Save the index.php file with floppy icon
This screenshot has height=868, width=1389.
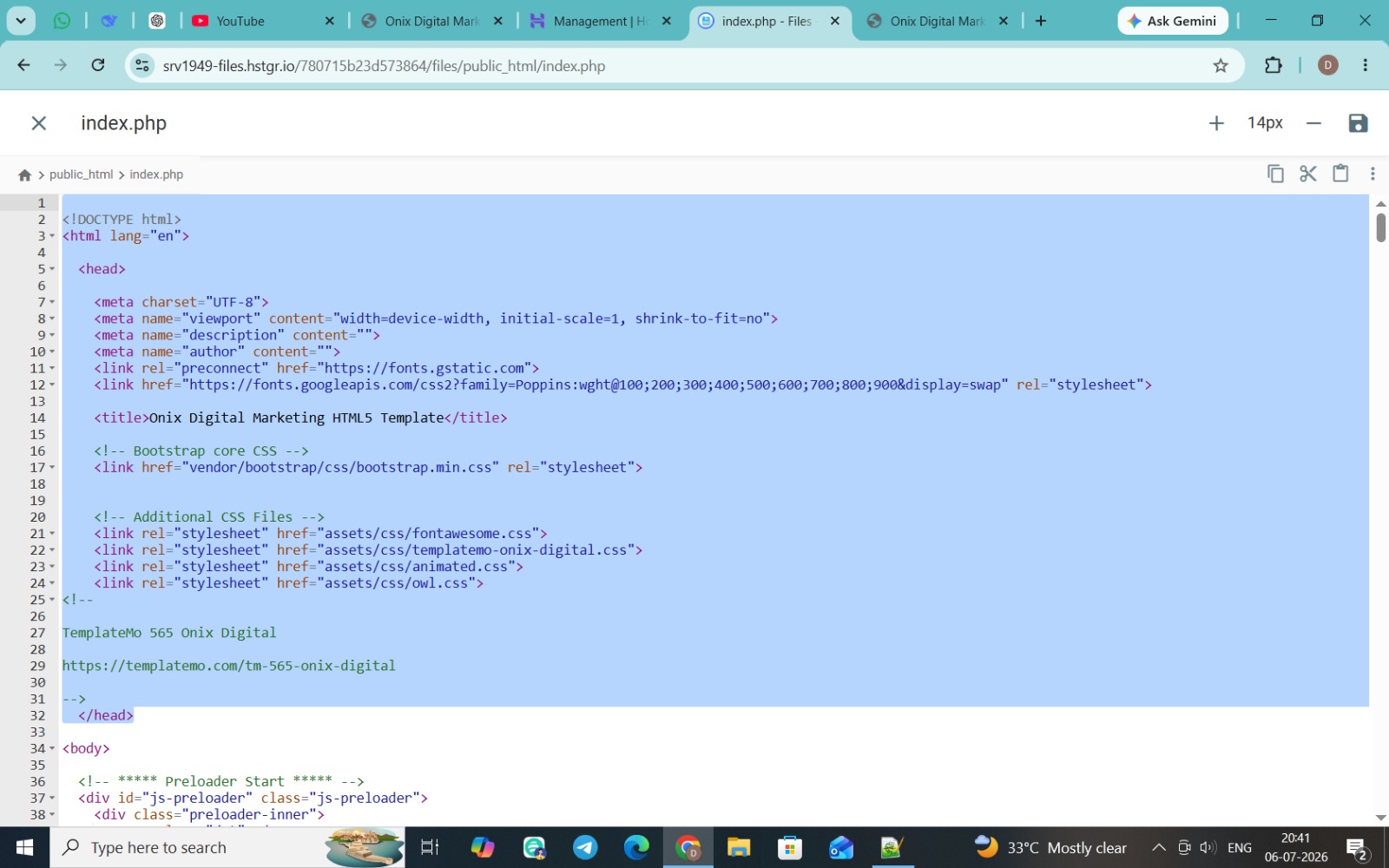pyautogui.click(x=1358, y=123)
